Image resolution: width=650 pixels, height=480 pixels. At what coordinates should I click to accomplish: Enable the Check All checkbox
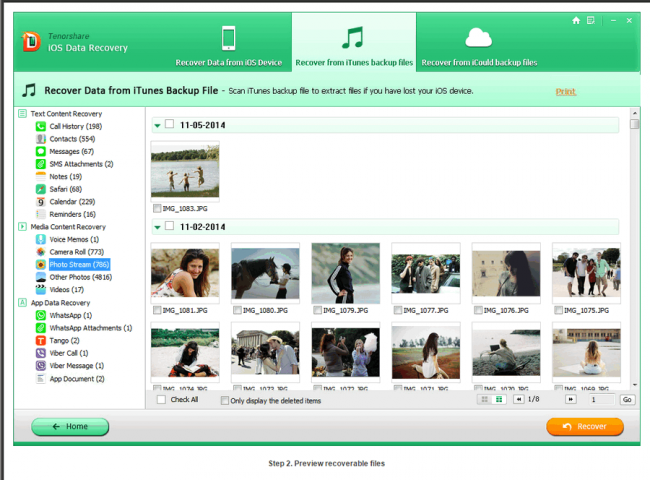tap(161, 400)
